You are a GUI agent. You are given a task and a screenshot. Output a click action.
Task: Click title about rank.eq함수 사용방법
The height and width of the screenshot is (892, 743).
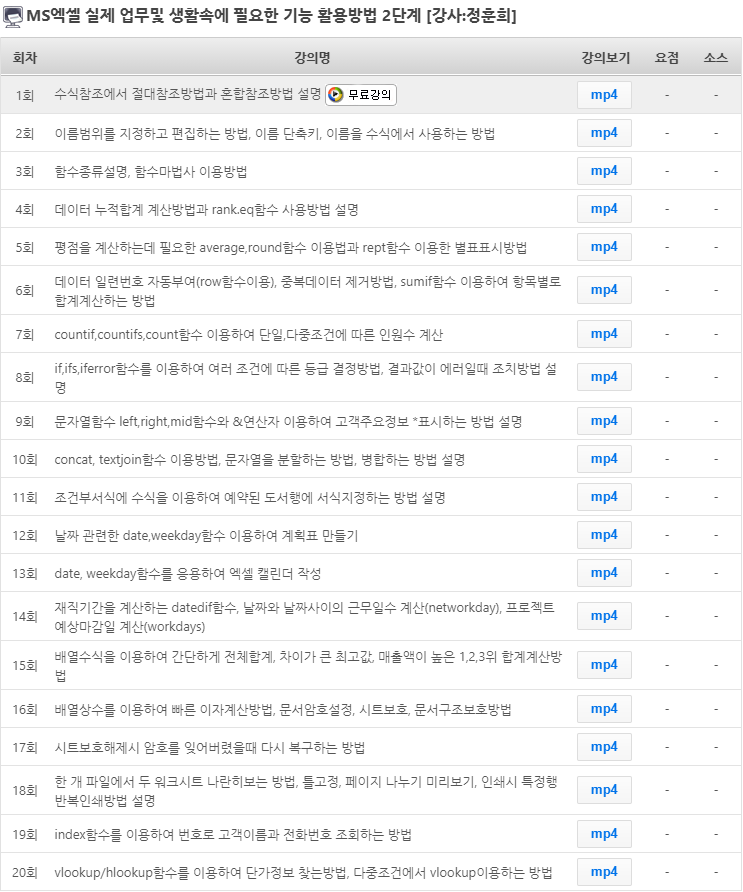pos(206,210)
